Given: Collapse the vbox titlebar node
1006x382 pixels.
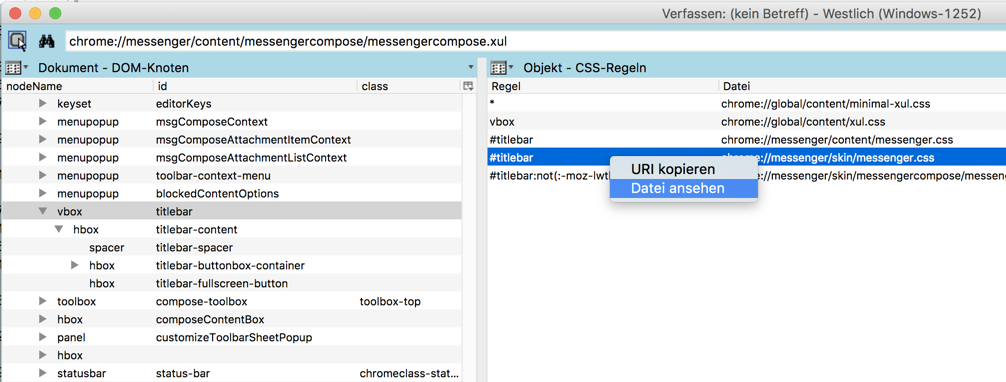Looking at the screenshot, I should tap(43, 211).
